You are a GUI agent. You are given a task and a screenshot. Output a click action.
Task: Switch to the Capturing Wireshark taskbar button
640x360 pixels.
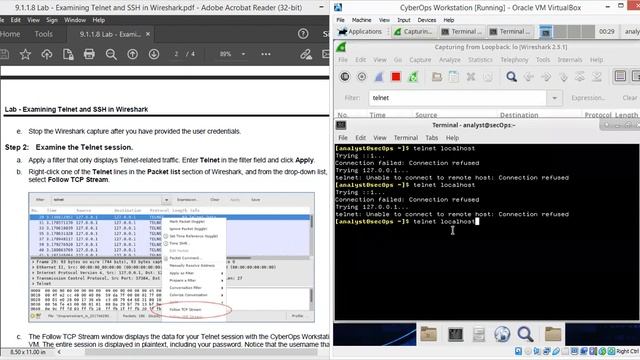[413, 31]
